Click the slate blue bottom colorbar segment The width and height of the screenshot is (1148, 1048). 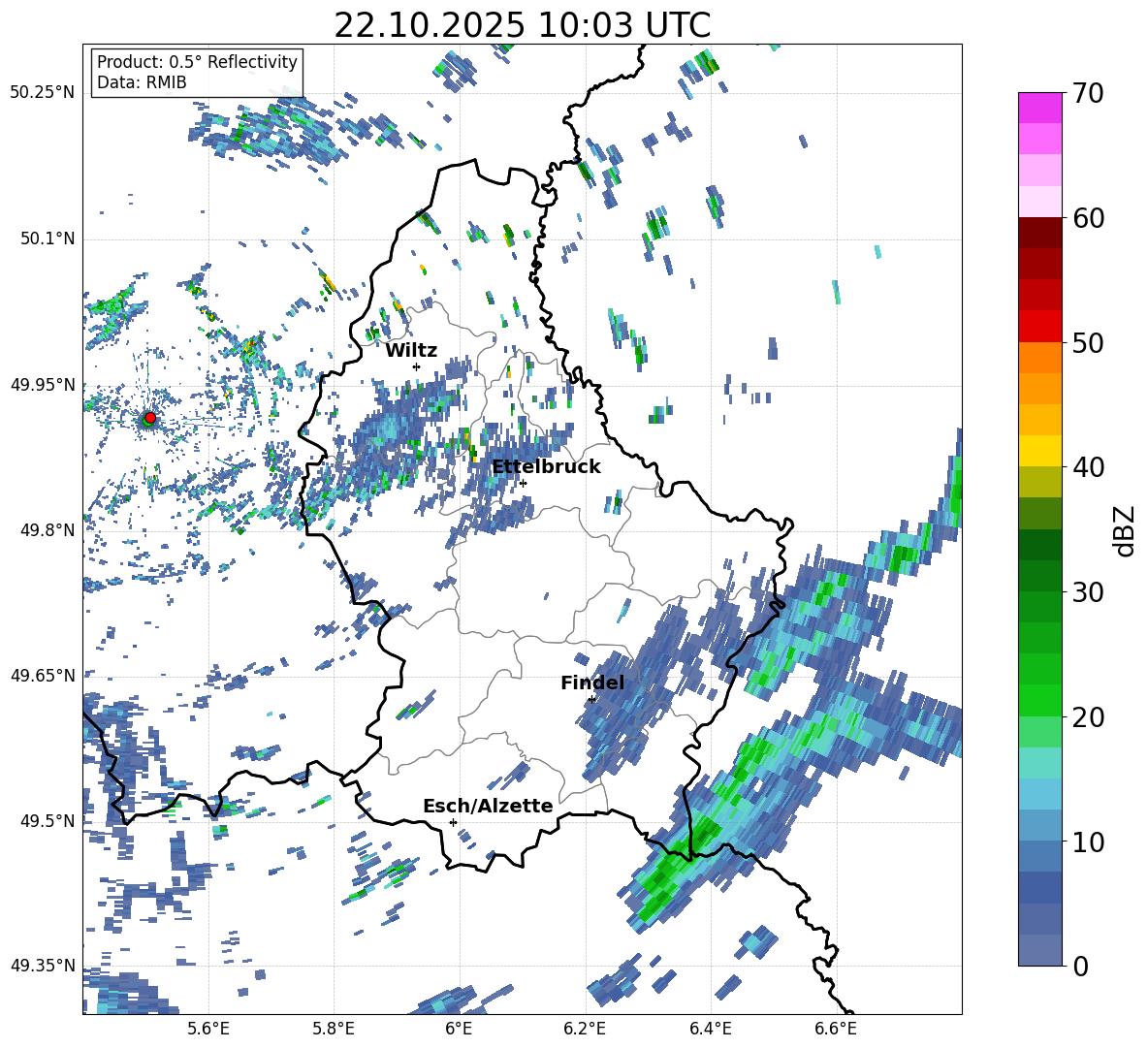click(1039, 950)
